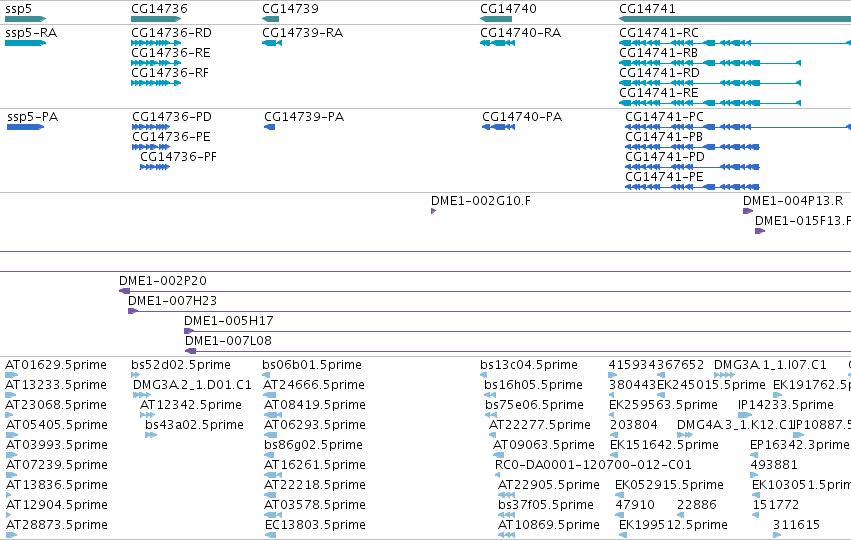Screen dimensions: 851x540
Task: Select the CG14741 gene label
Action: [647, 9]
